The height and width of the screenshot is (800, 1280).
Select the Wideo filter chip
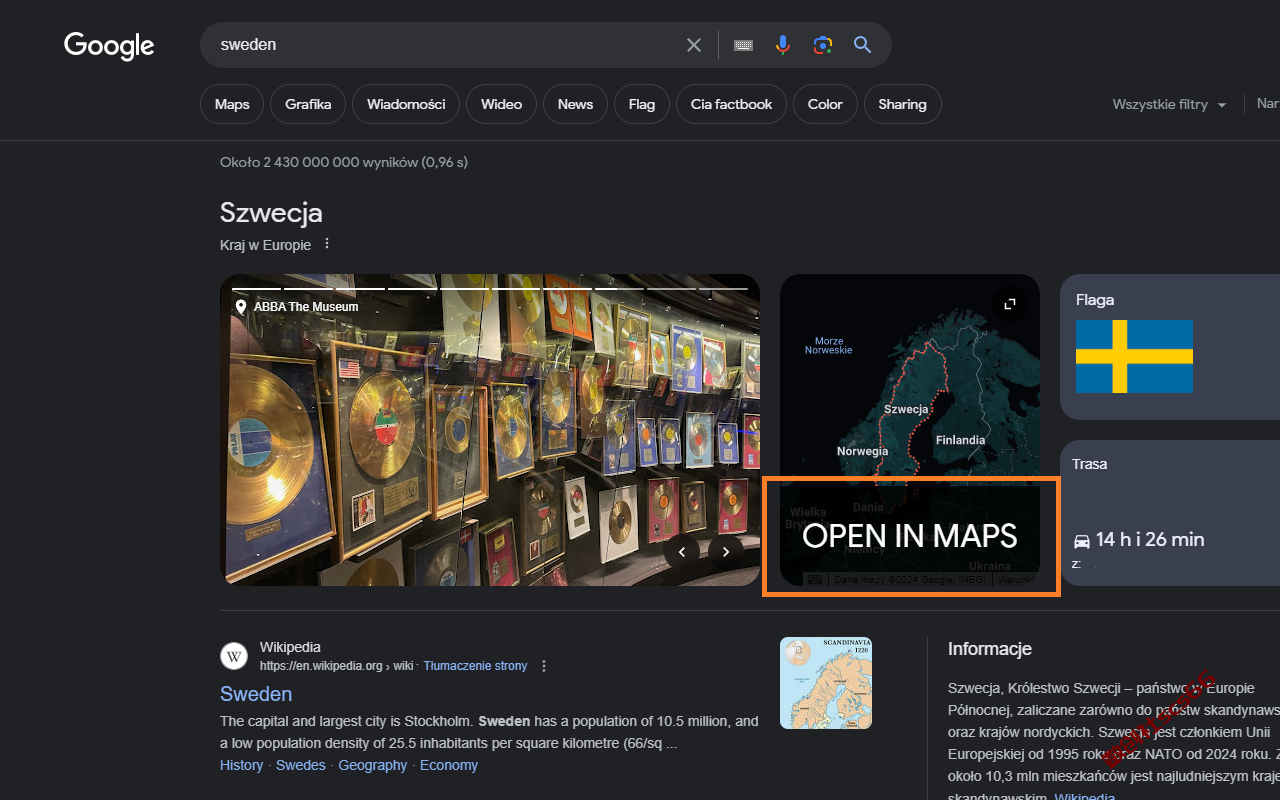pos(501,104)
